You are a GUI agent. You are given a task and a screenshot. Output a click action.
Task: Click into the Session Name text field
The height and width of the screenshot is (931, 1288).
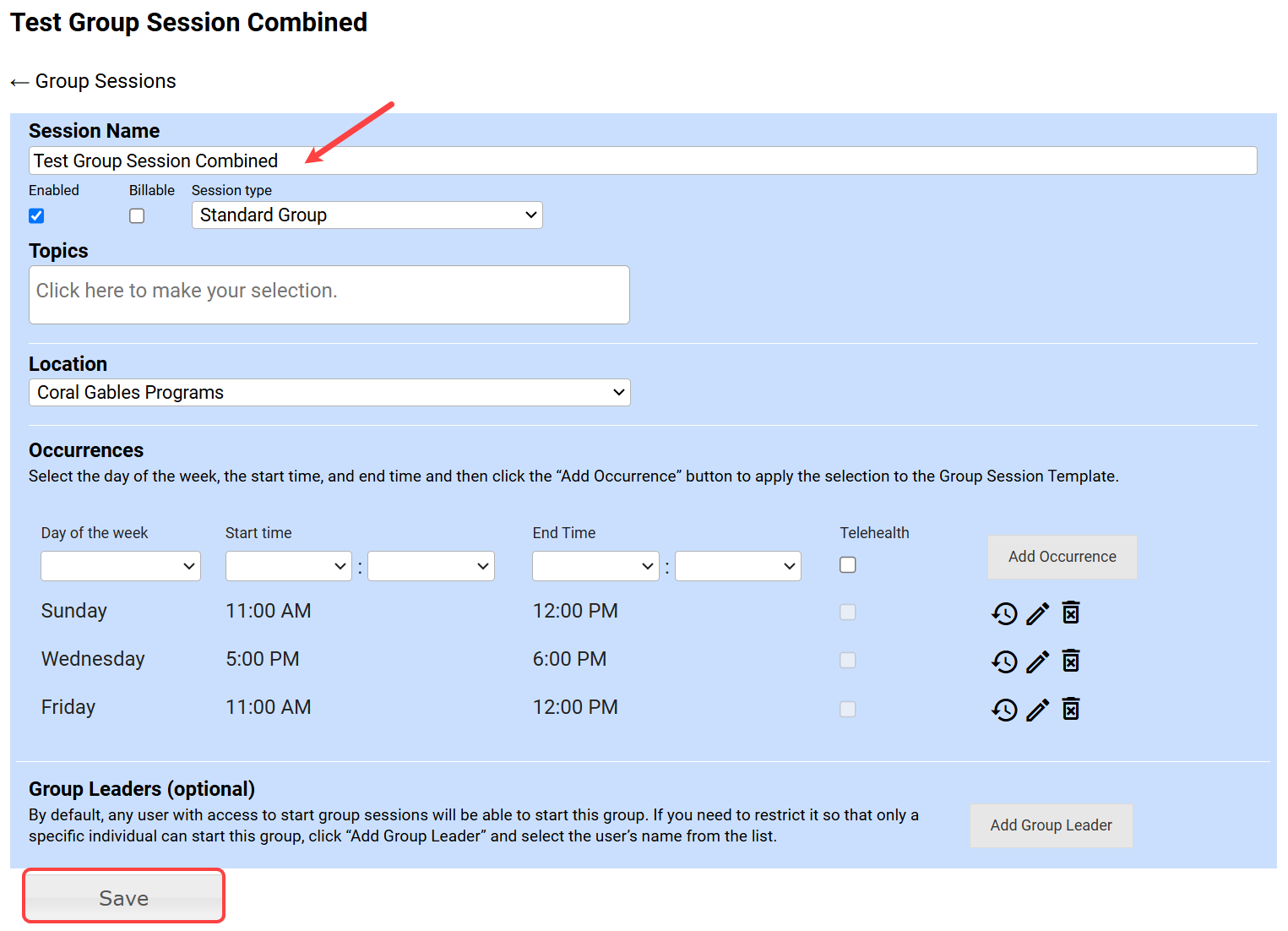(x=642, y=161)
